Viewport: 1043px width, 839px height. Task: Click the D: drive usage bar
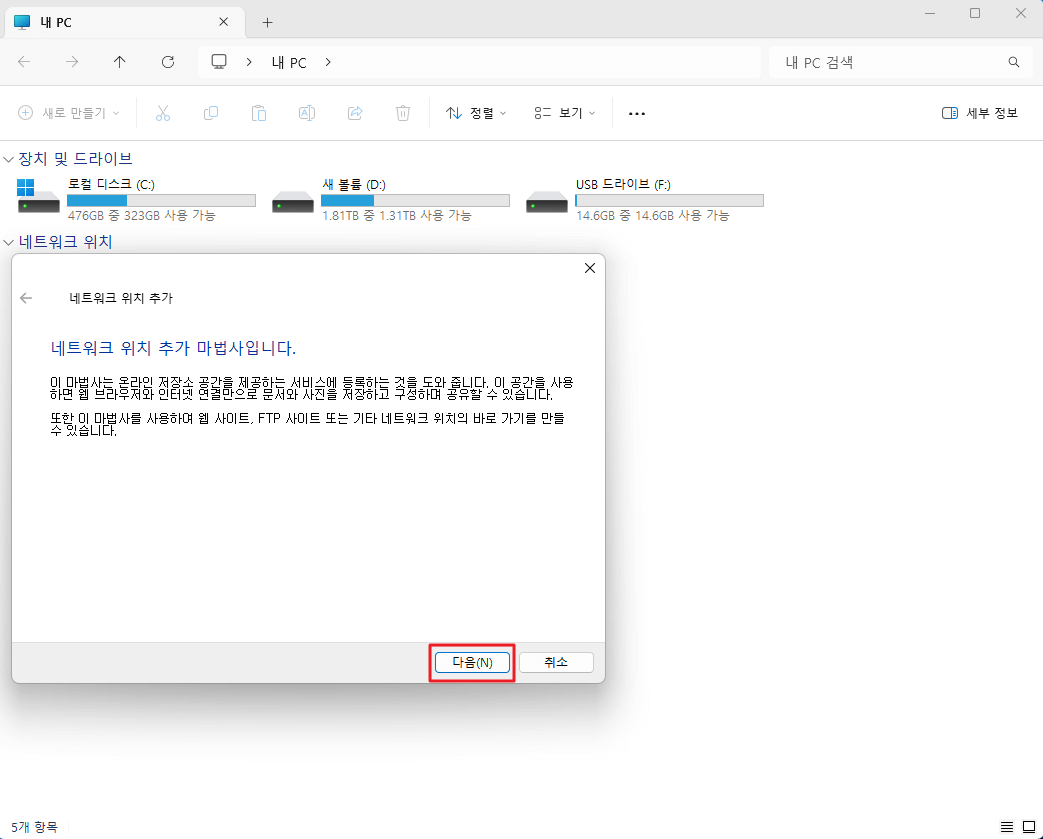pos(415,200)
